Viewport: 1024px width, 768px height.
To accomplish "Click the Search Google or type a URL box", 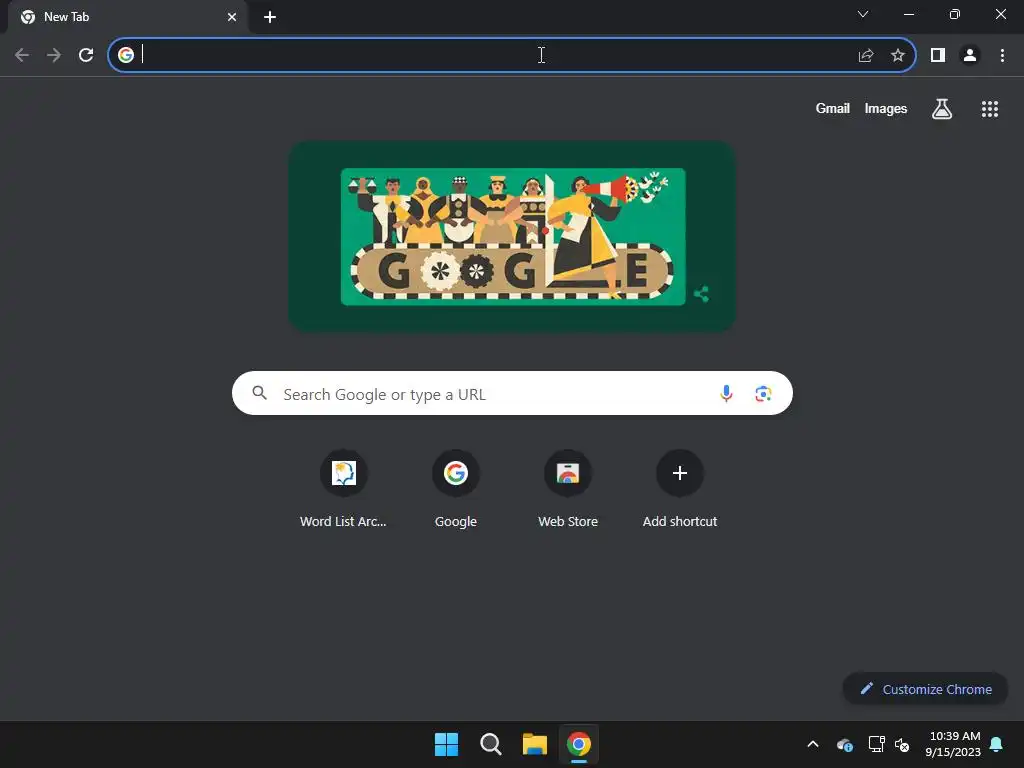I will point(512,393).
